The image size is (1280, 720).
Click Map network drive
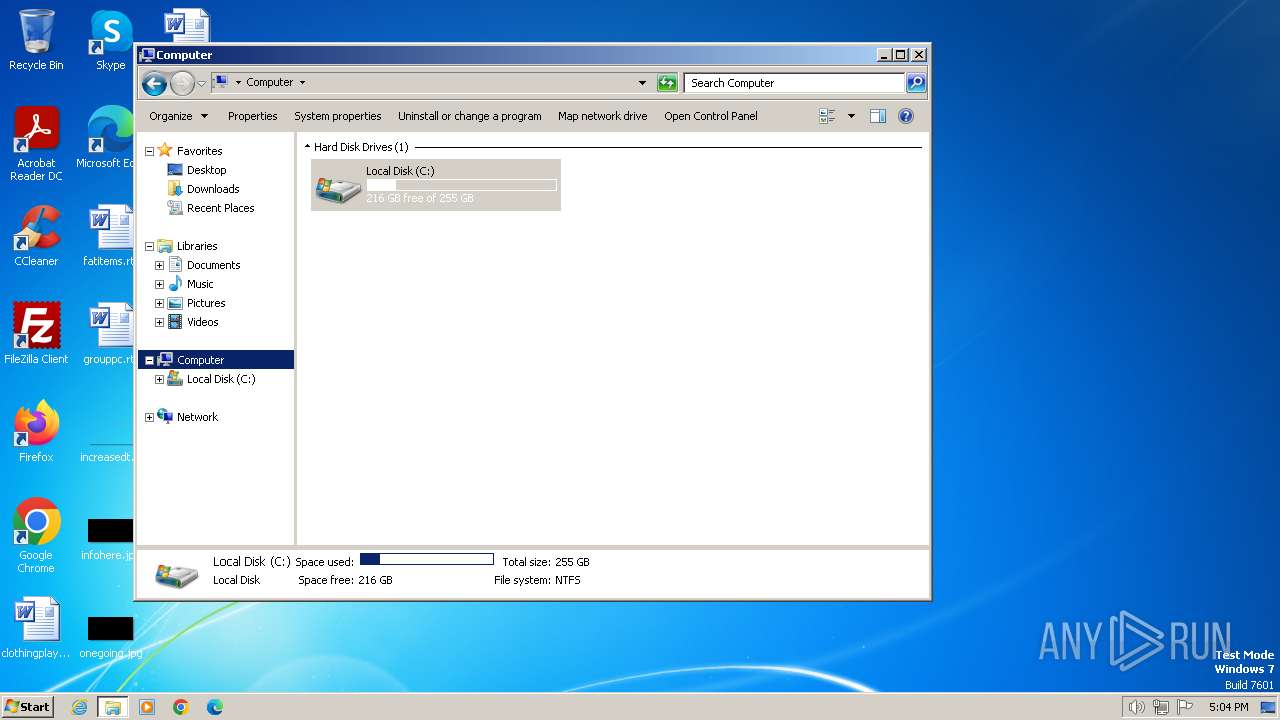tap(602, 116)
